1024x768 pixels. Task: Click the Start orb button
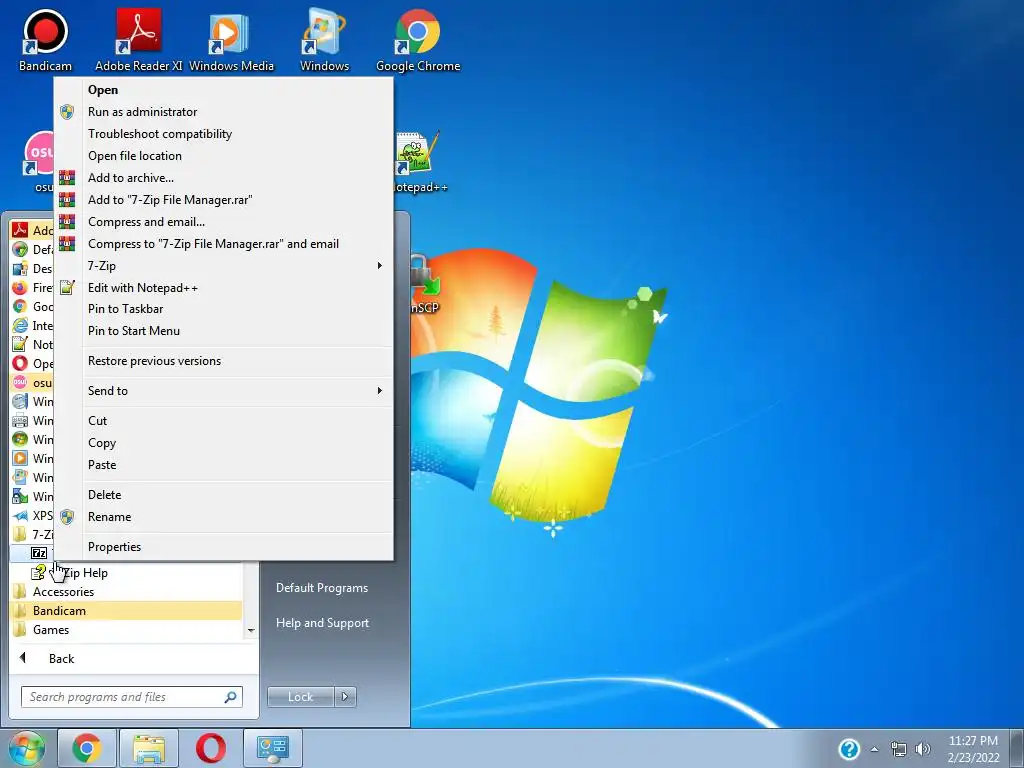(26, 748)
